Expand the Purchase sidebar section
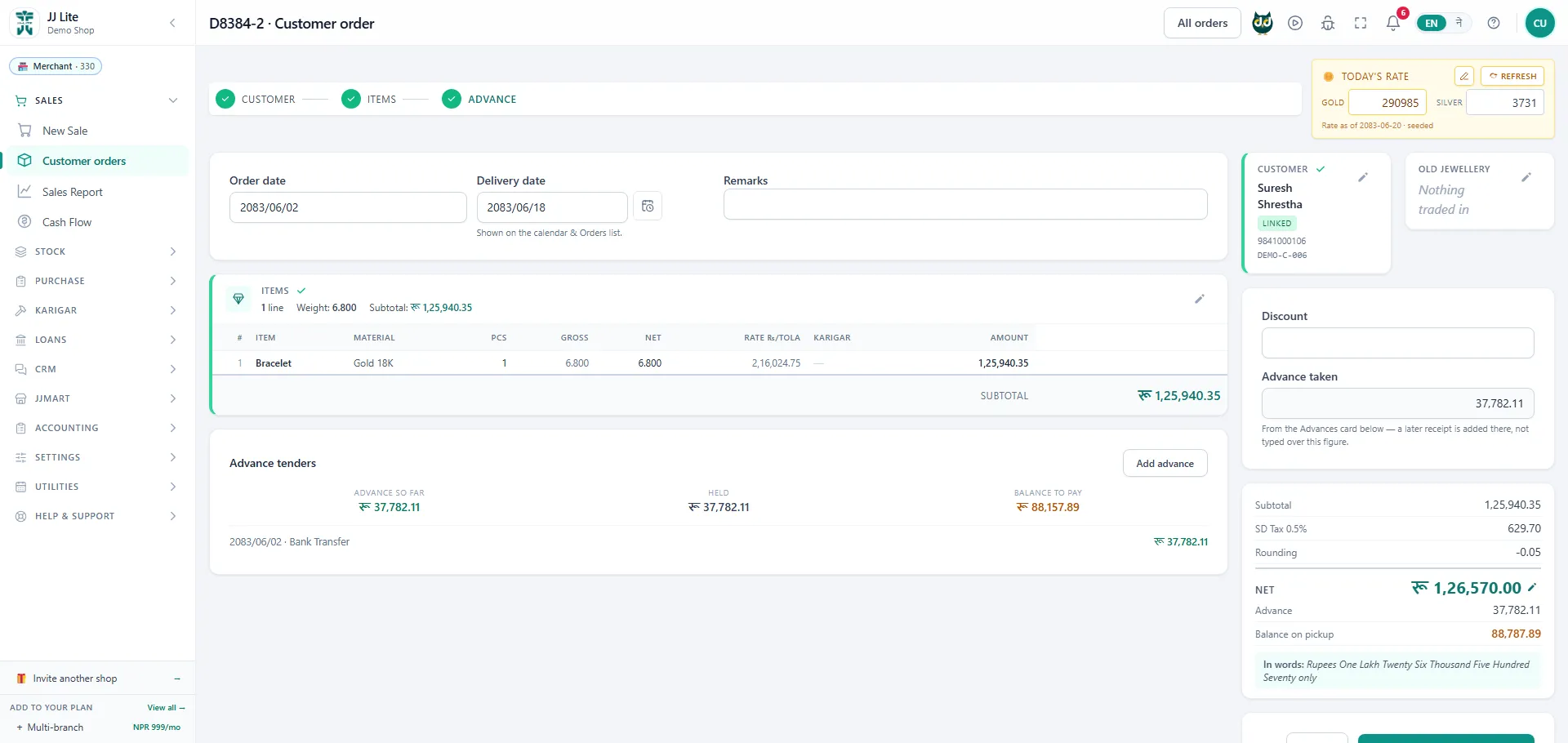The image size is (1568, 743). pyautogui.click(x=98, y=281)
